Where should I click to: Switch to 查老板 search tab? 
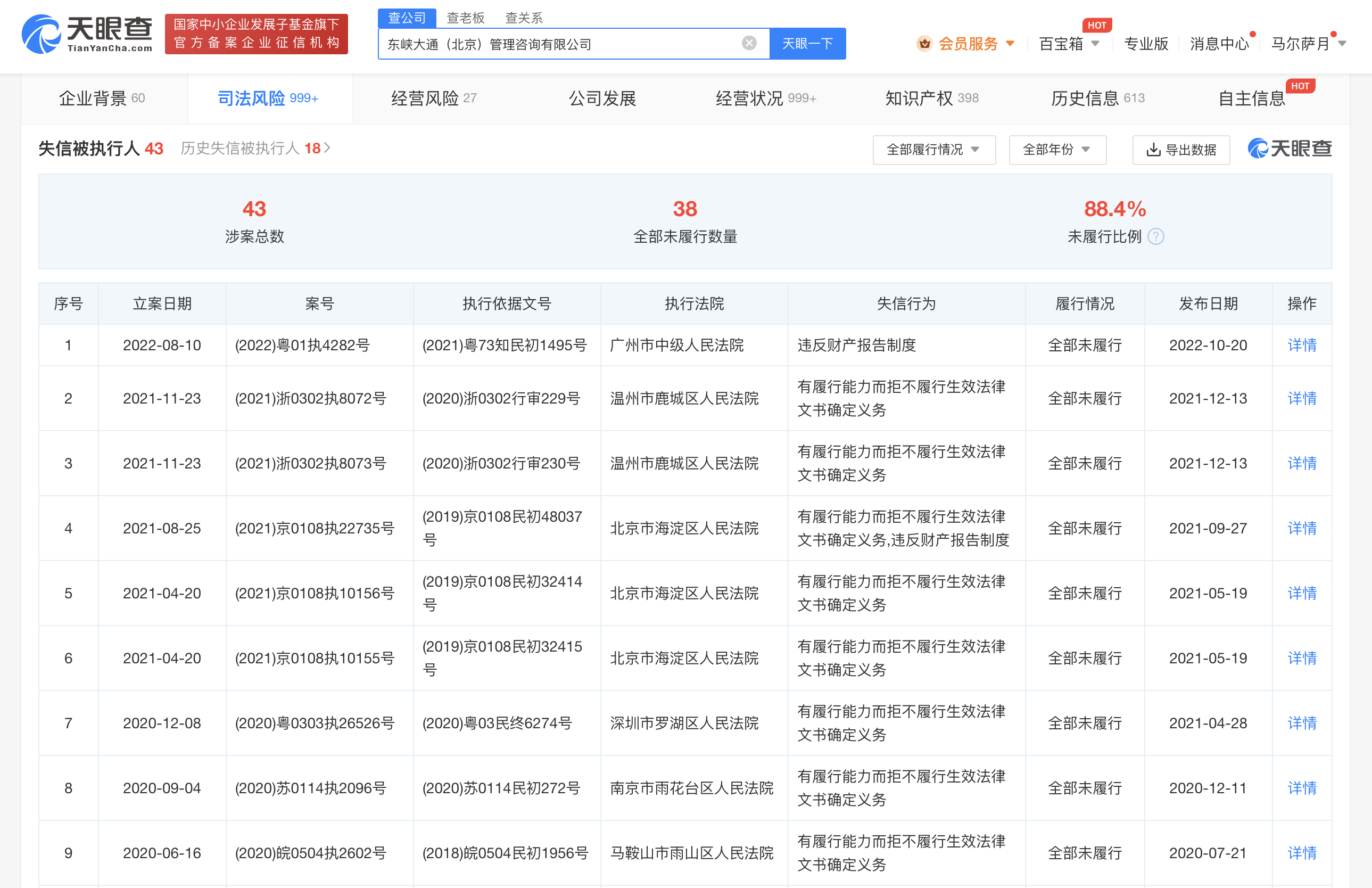click(465, 18)
